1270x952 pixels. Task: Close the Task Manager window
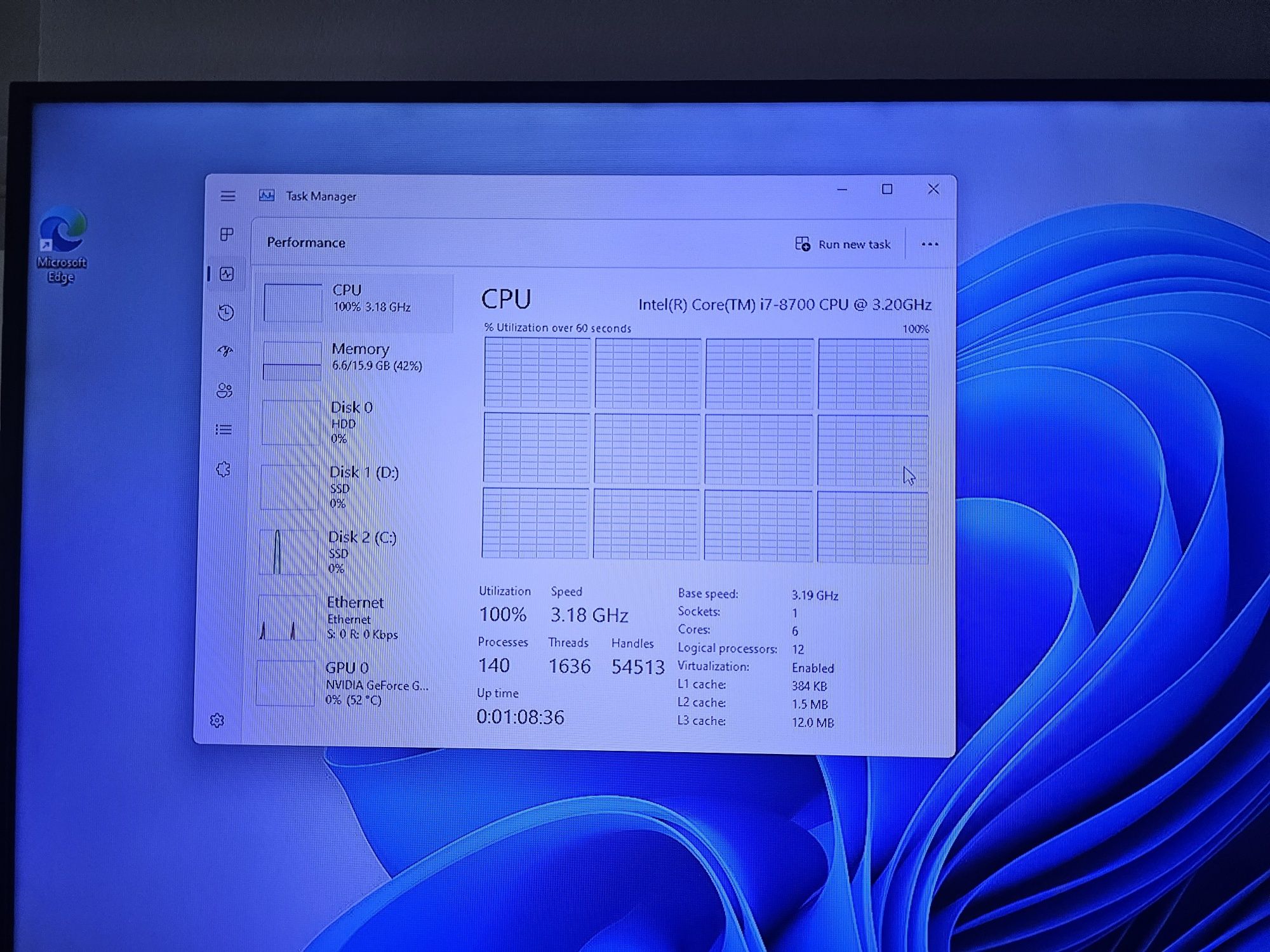click(x=933, y=189)
